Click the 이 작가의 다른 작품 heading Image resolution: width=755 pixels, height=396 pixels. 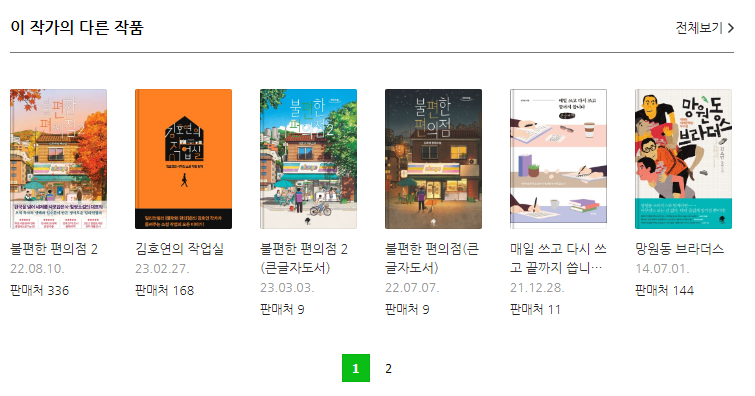click(x=77, y=27)
